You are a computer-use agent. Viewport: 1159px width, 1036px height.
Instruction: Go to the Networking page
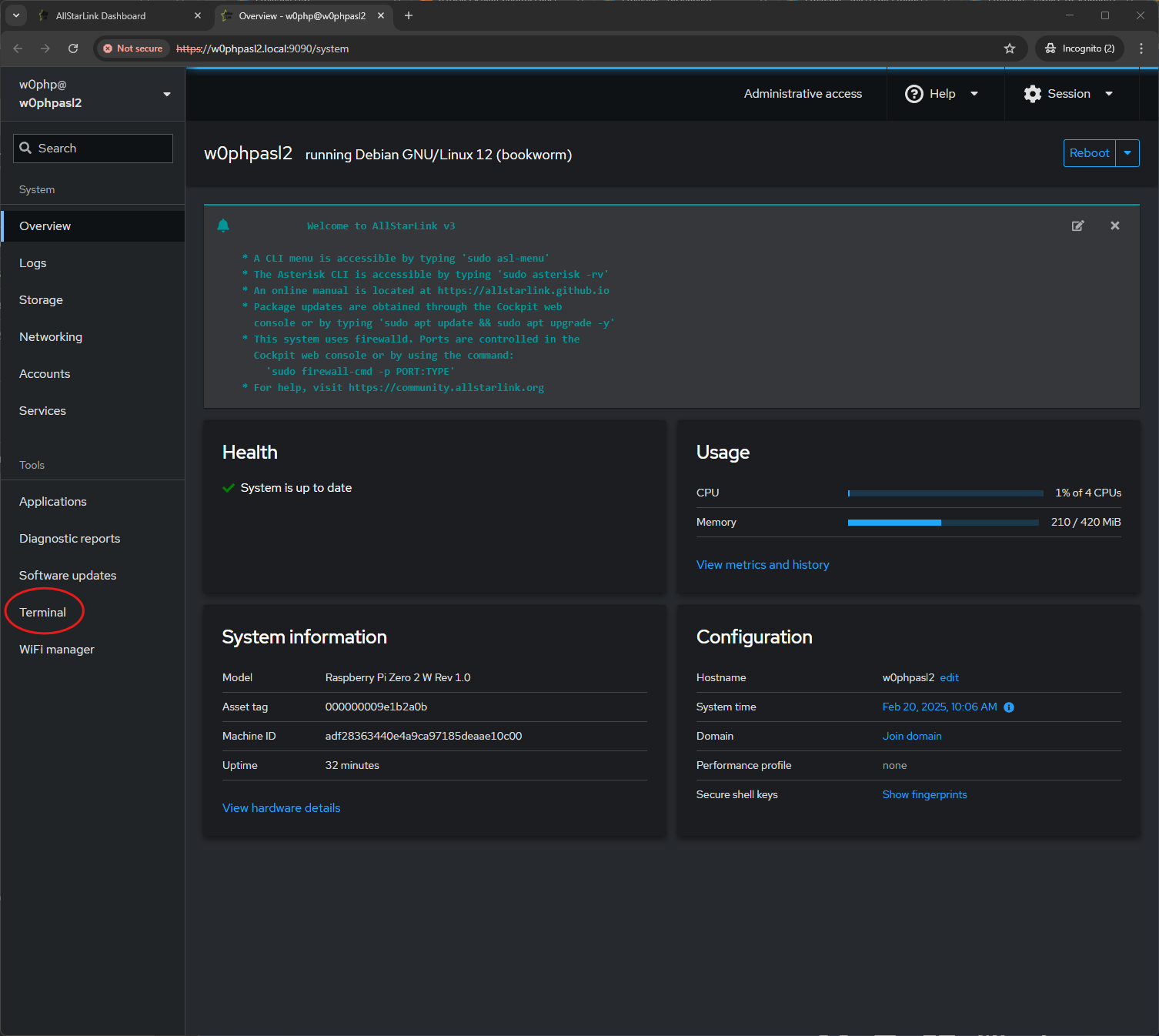point(51,337)
